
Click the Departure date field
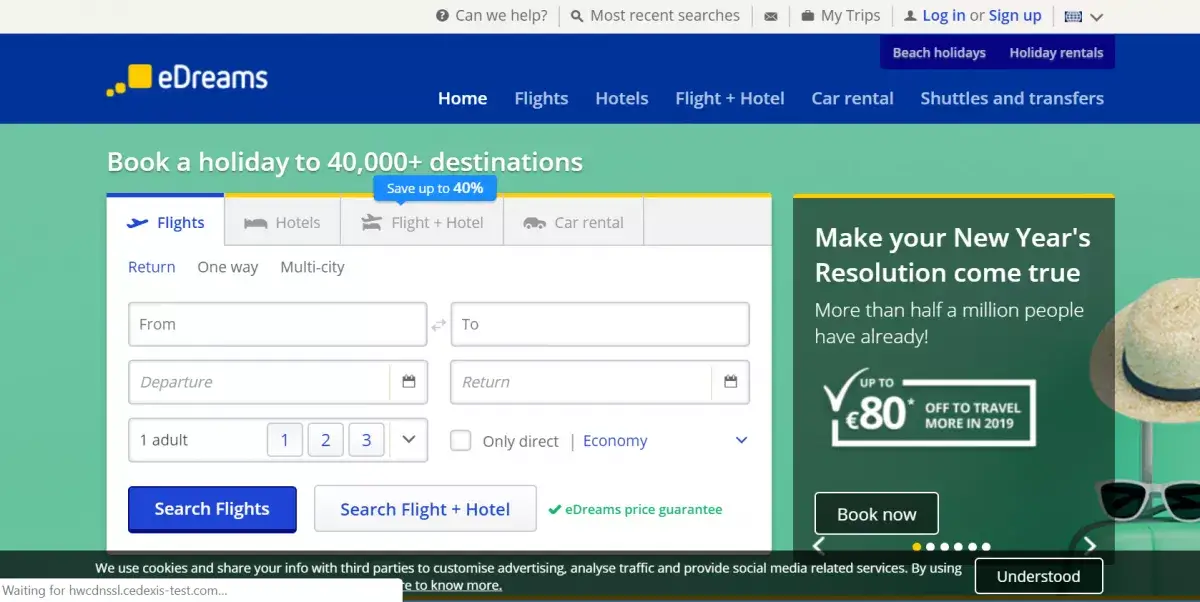click(259, 382)
